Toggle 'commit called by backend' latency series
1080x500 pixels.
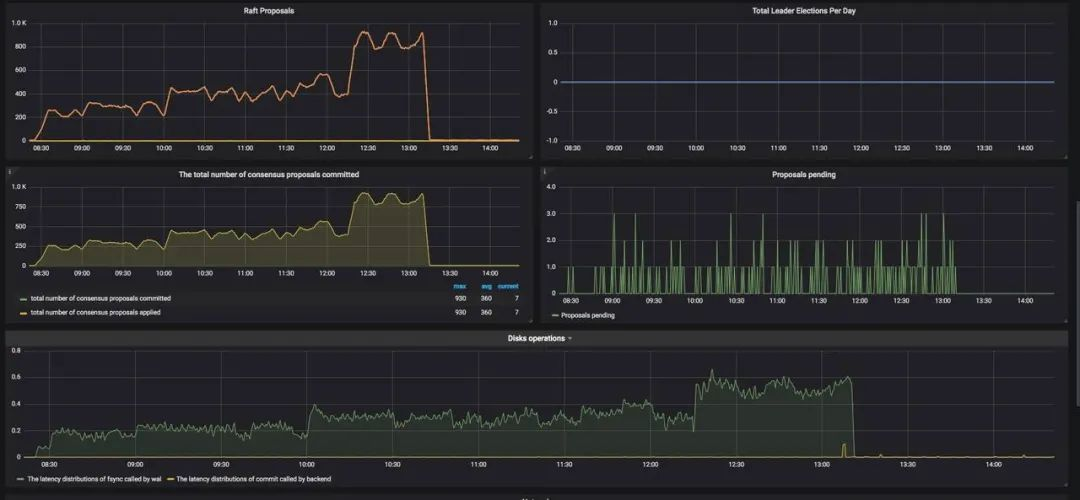coord(253,478)
